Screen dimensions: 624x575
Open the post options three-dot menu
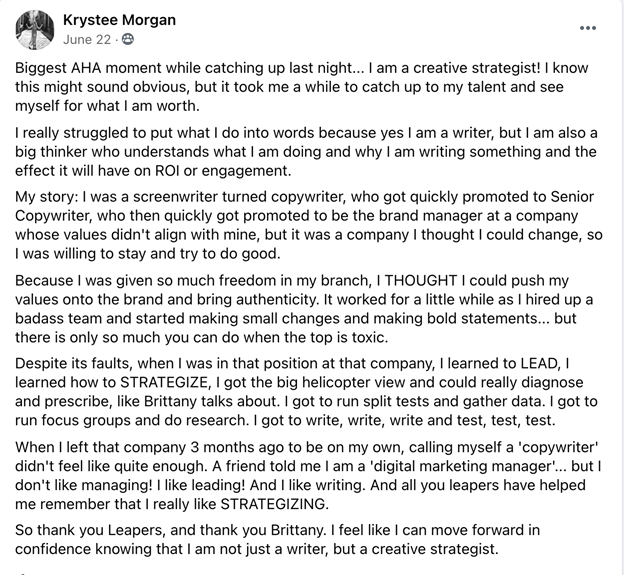(x=588, y=28)
